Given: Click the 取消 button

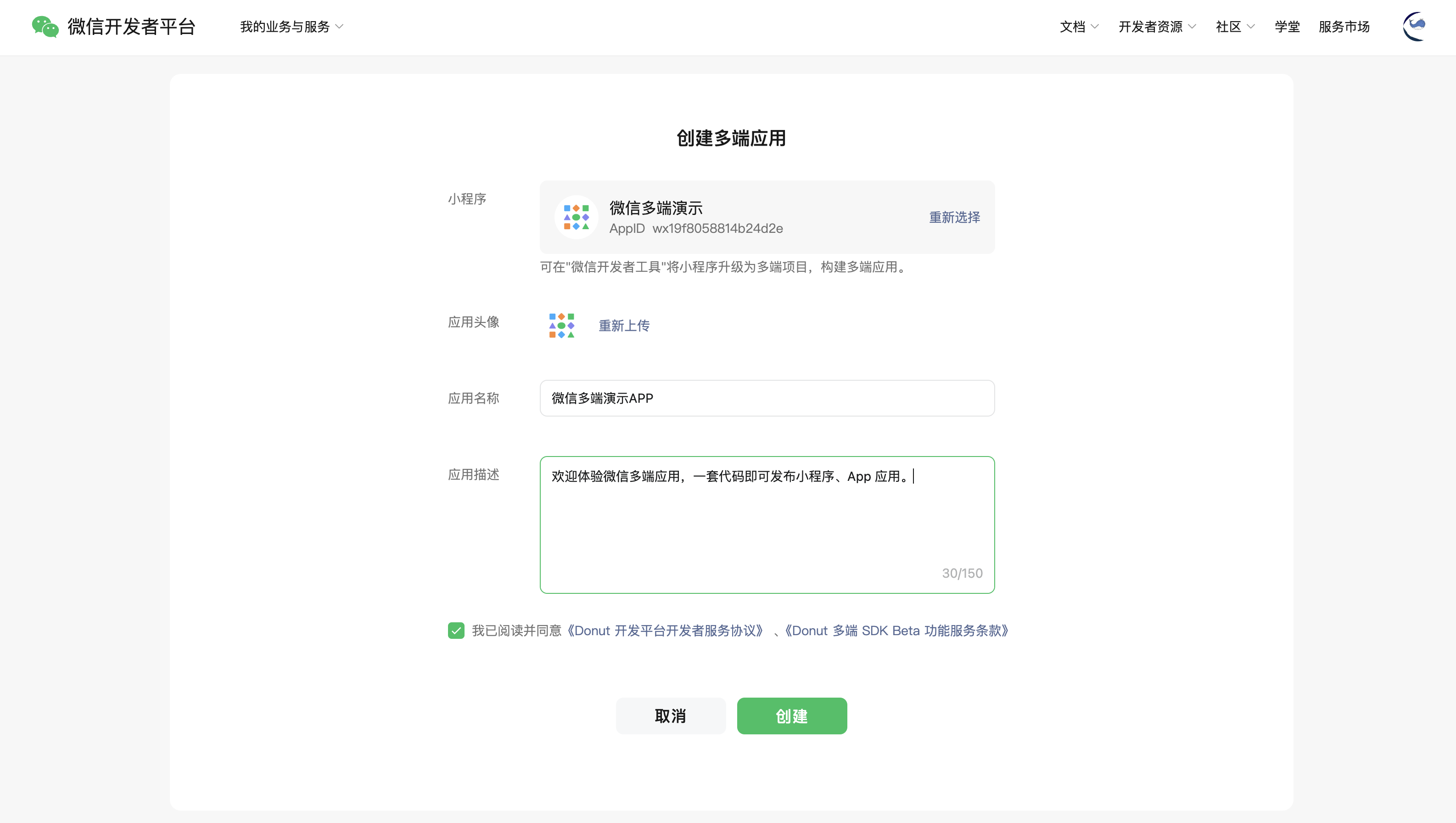Looking at the screenshot, I should pyautogui.click(x=671, y=716).
